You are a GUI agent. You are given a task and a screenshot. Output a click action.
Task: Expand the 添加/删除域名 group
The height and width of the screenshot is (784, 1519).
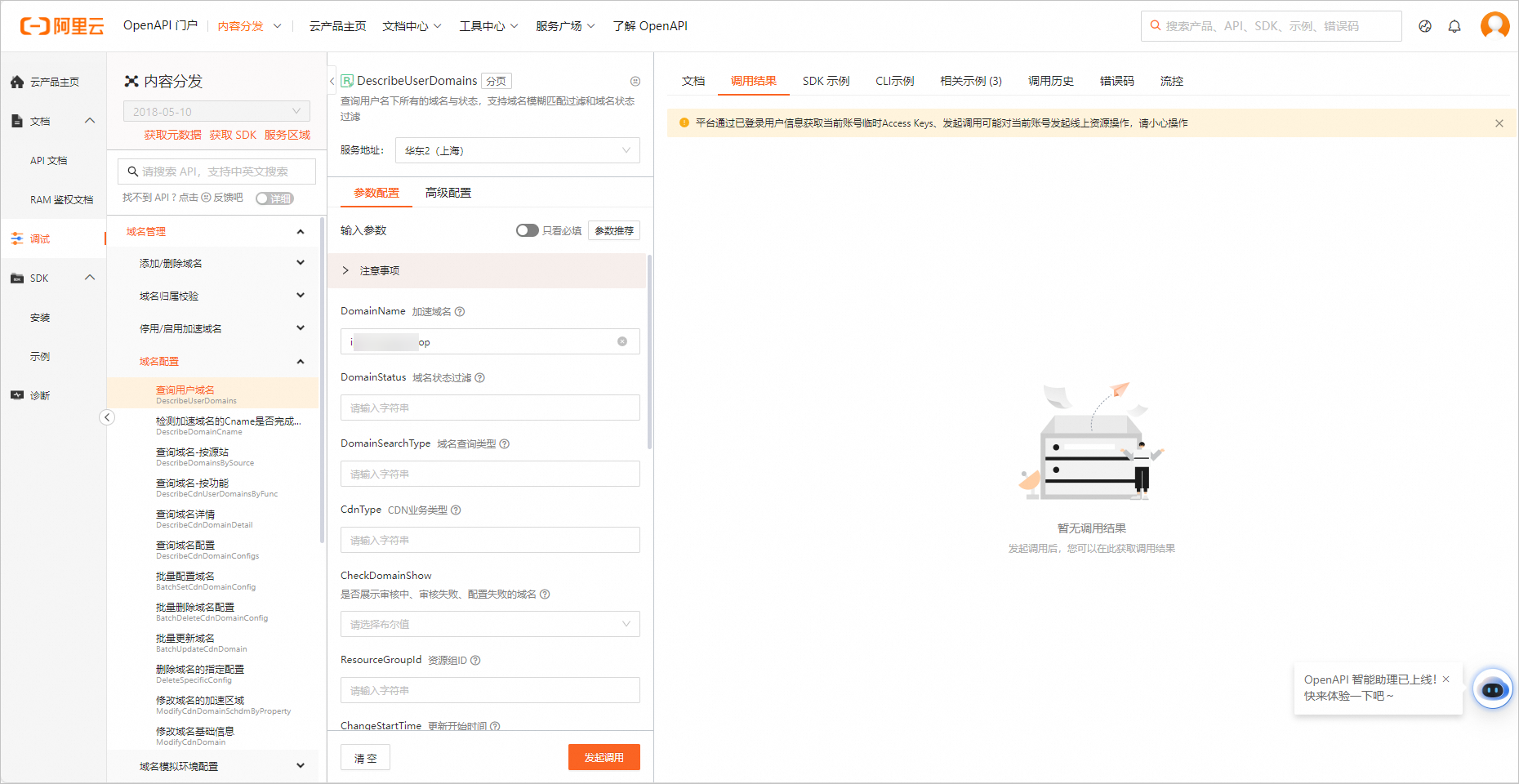pos(301,263)
